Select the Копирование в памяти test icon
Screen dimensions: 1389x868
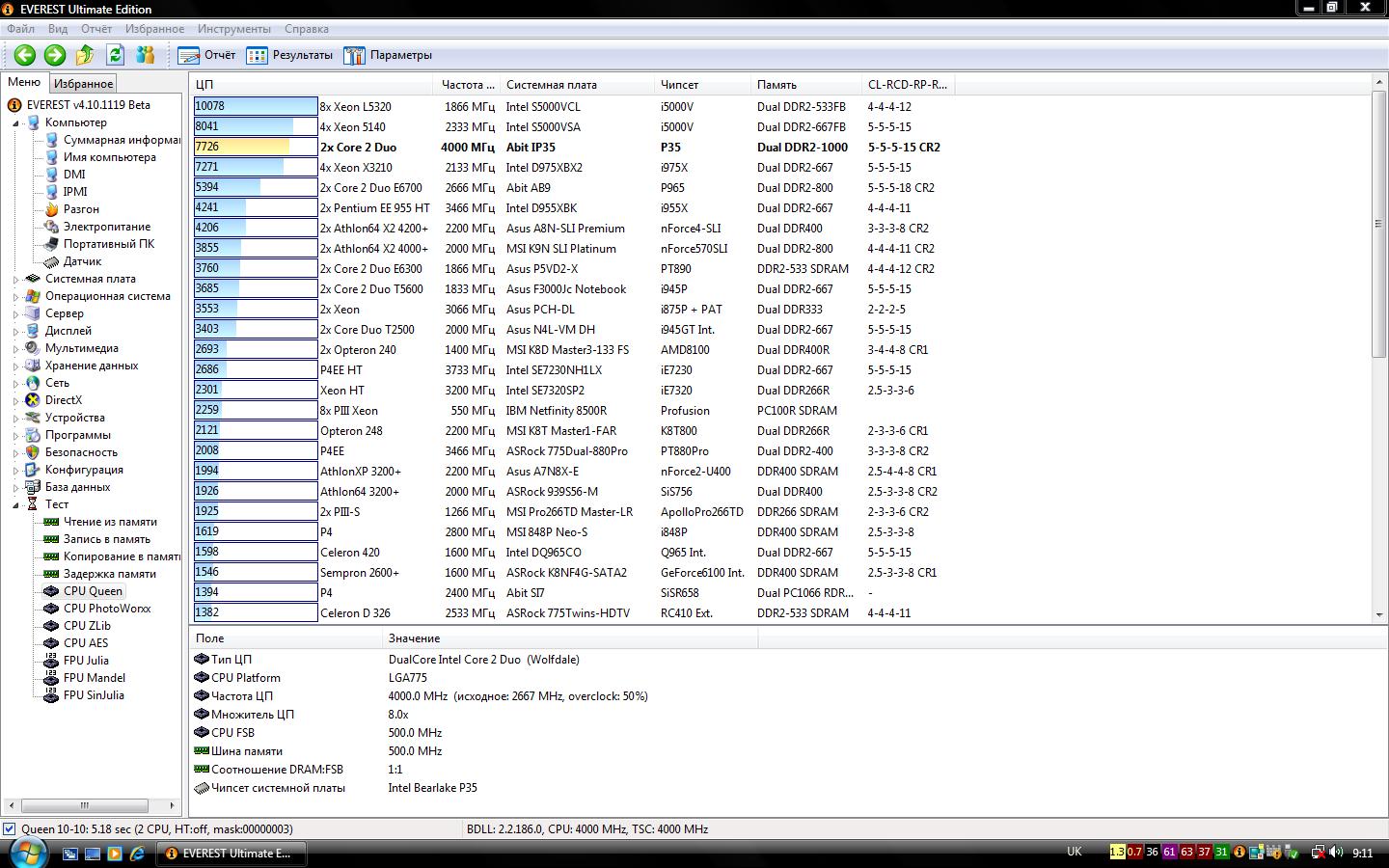point(51,556)
